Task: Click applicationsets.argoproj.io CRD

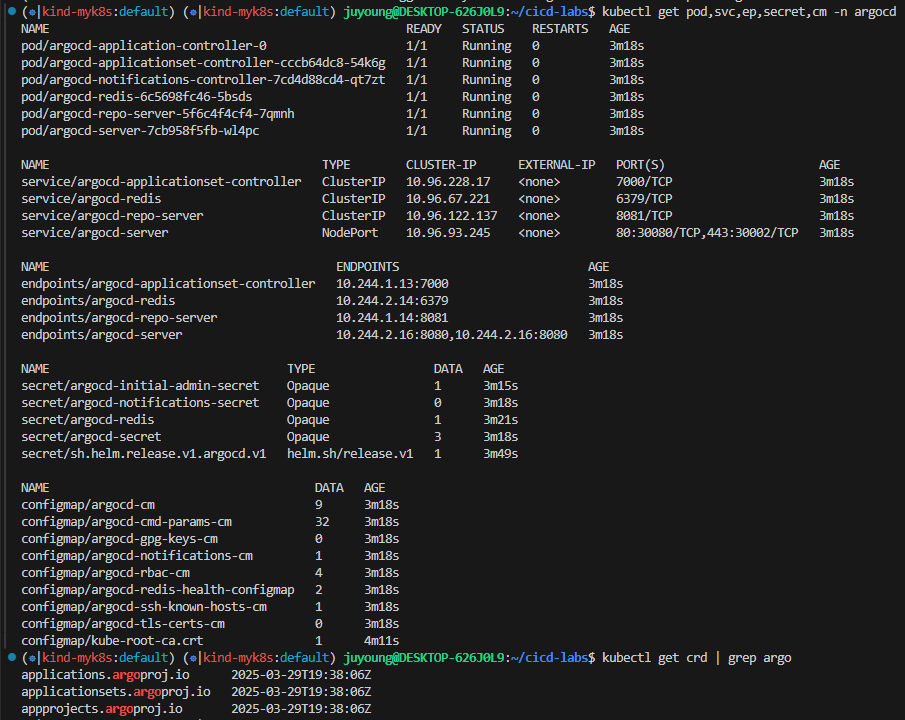Action: tap(116, 692)
